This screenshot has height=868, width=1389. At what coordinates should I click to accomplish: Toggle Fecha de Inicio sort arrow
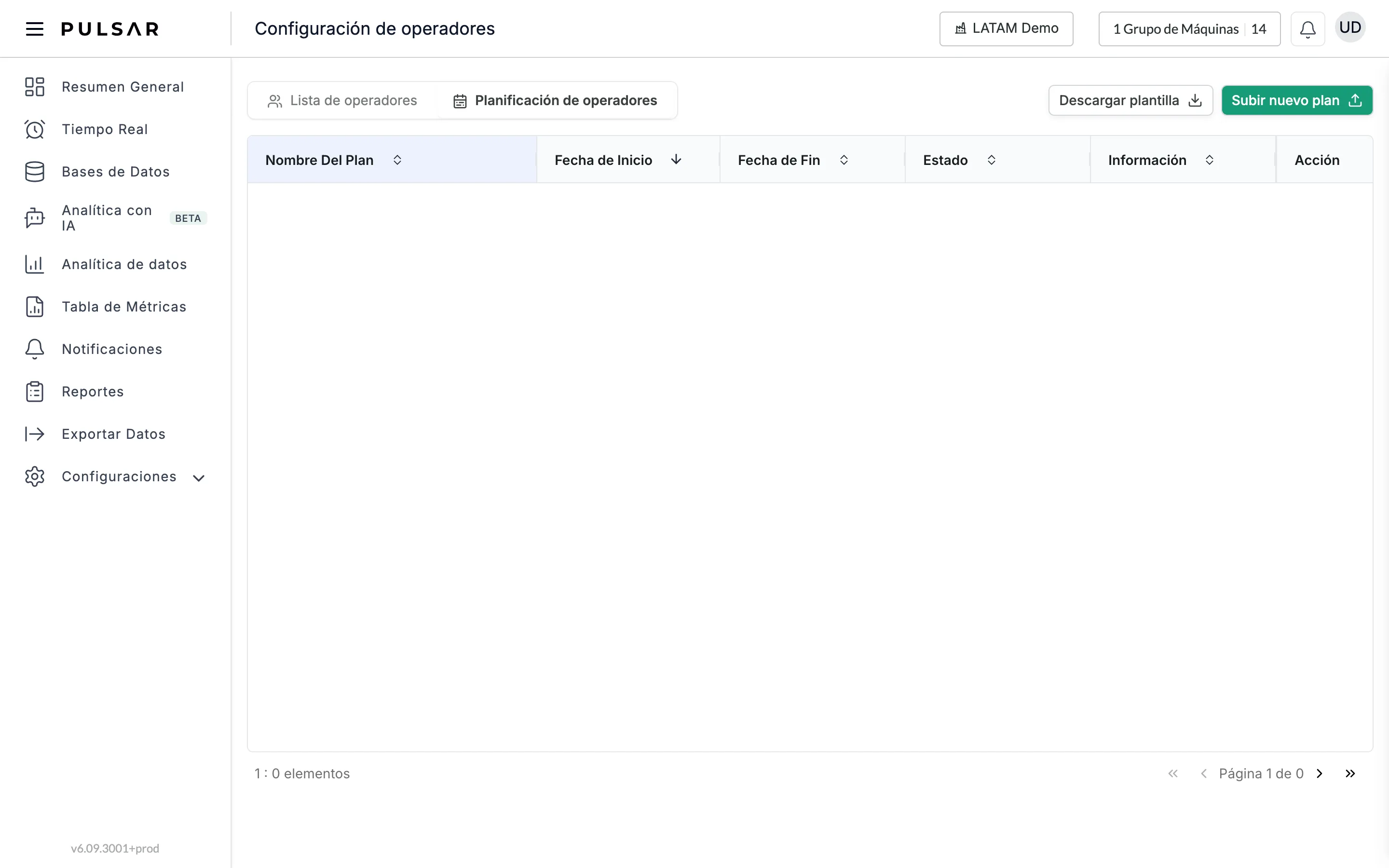pyautogui.click(x=676, y=160)
